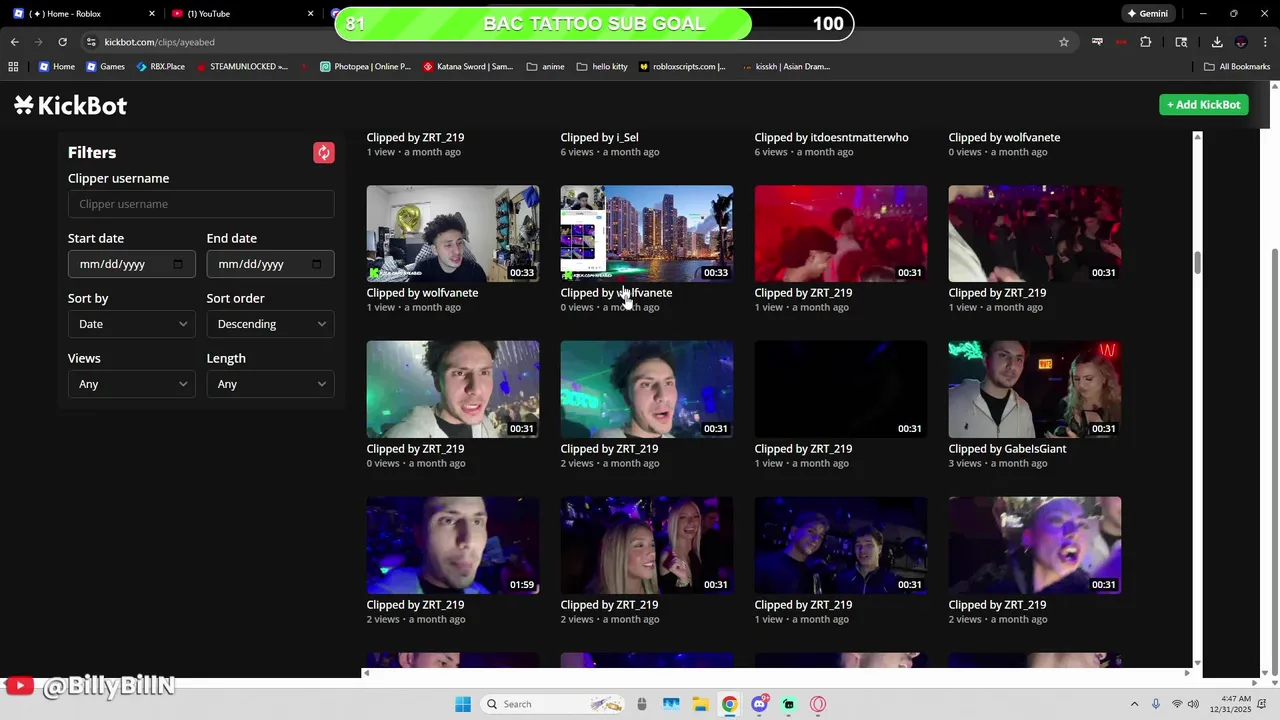Click the Chrome icon in the taskbar
The height and width of the screenshot is (720, 1280).
[x=730, y=704]
